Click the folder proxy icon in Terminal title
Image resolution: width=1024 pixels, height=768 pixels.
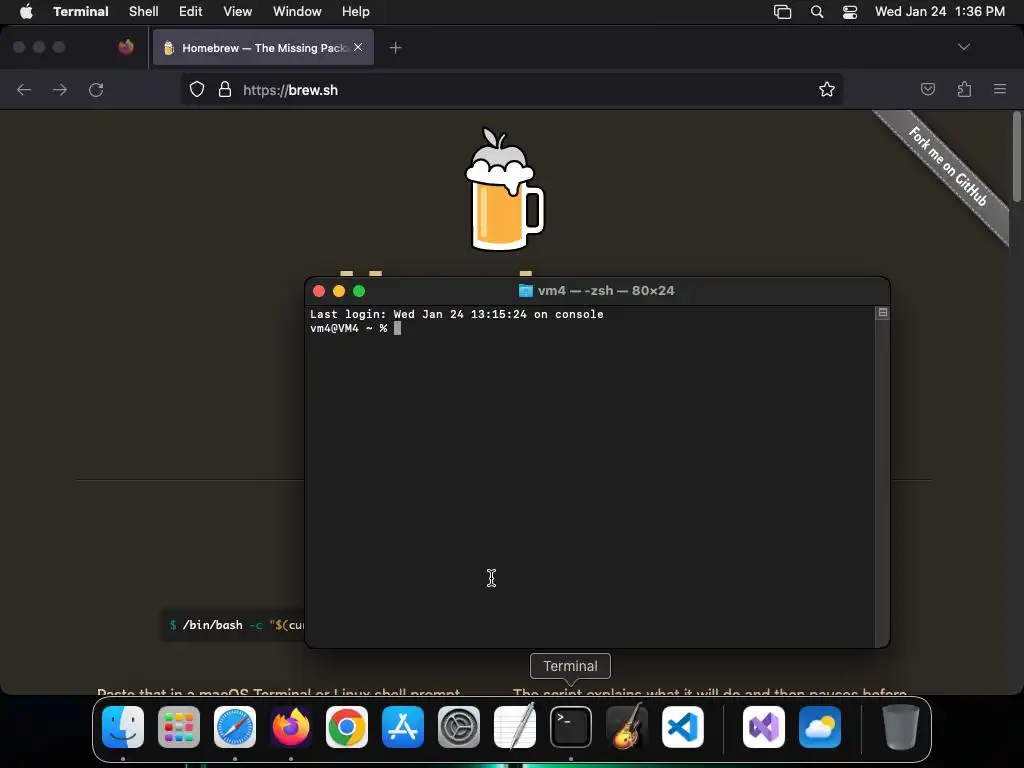(x=525, y=291)
